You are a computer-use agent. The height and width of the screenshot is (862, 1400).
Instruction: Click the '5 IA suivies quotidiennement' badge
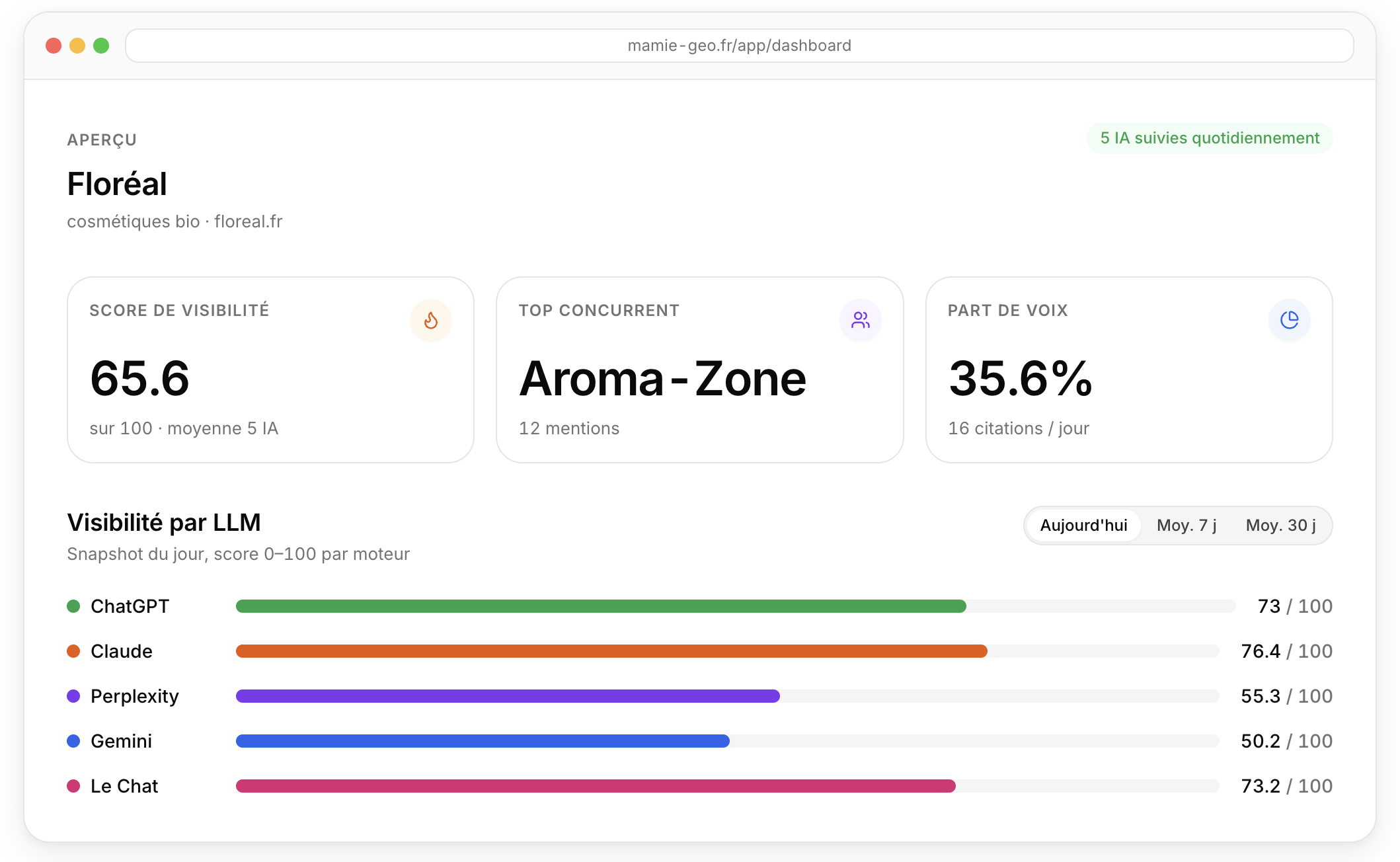click(x=1210, y=138)
